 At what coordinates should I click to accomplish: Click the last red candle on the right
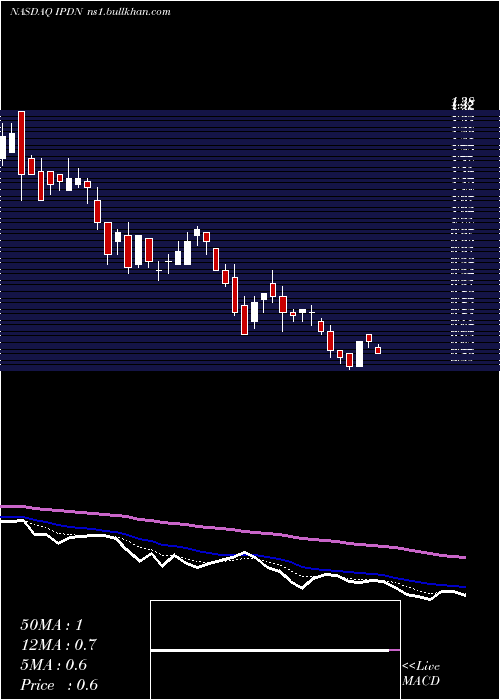378,350
